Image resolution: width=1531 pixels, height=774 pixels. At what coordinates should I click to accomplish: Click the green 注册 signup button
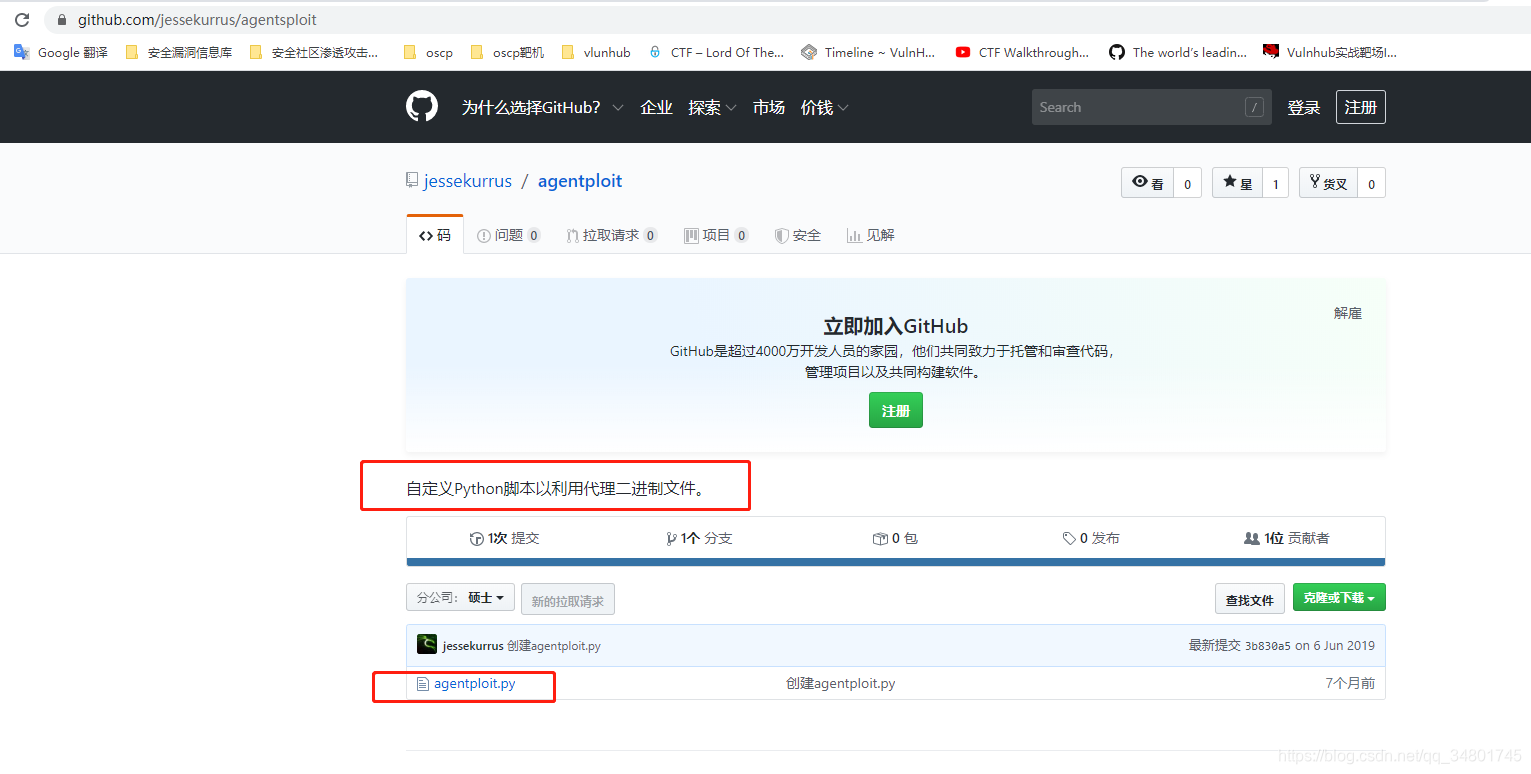pos(895,410)
